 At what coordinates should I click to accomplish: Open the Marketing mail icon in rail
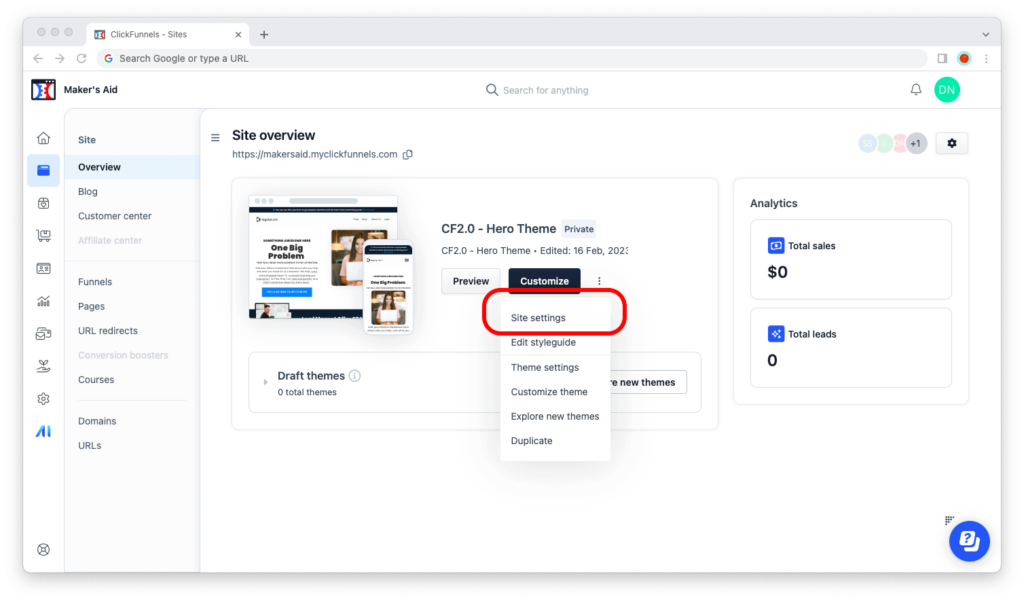[x=44, y=334]
